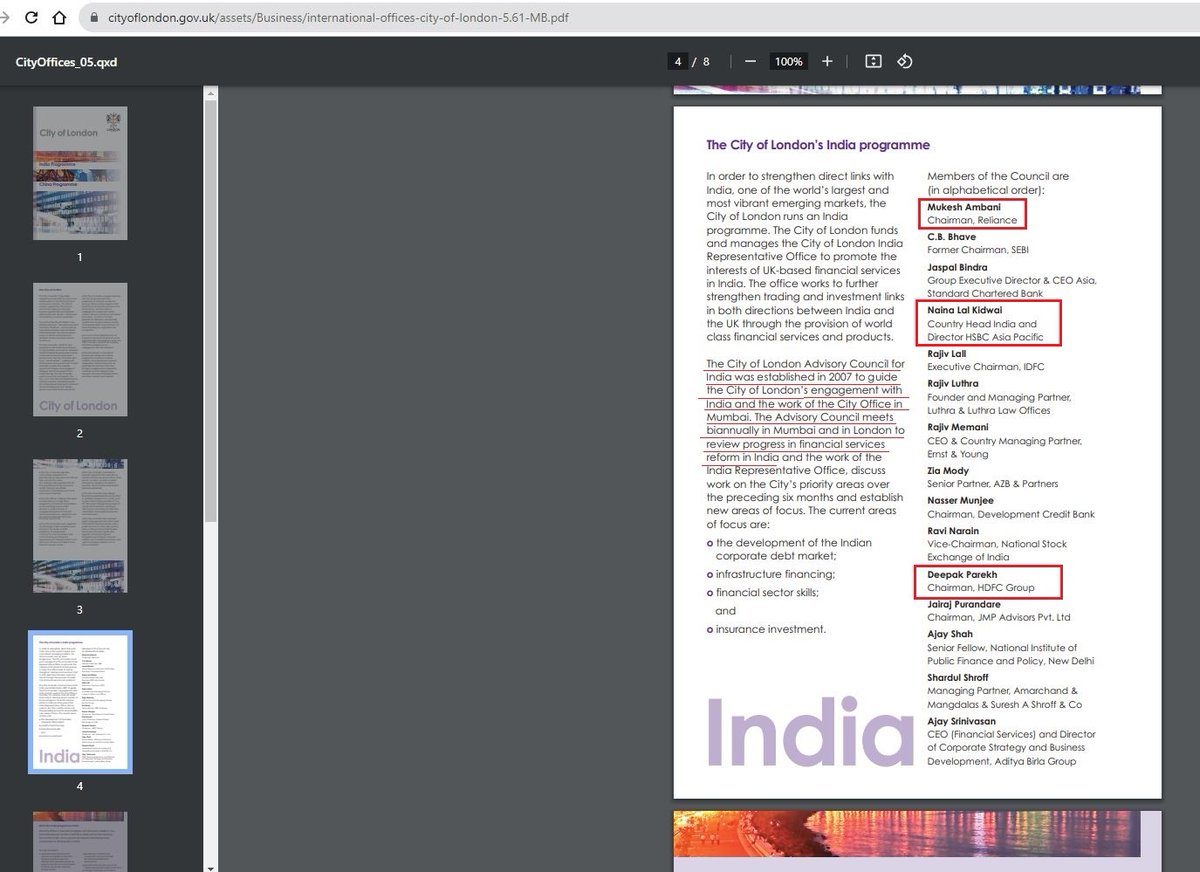This screenshot has width=1200, height=872.
Task: Click heading "The City of London's India programme"
Action: point(818,145)
